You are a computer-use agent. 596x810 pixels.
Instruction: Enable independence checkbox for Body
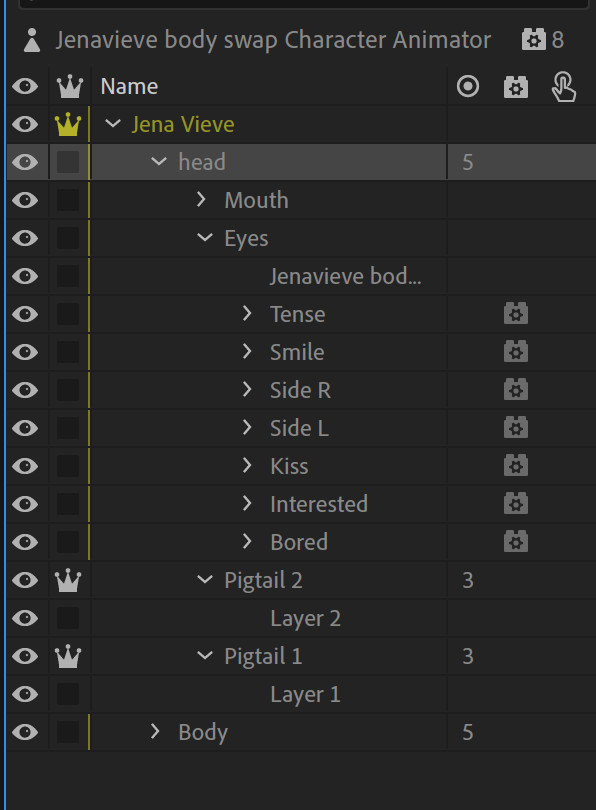click(68, 732)
